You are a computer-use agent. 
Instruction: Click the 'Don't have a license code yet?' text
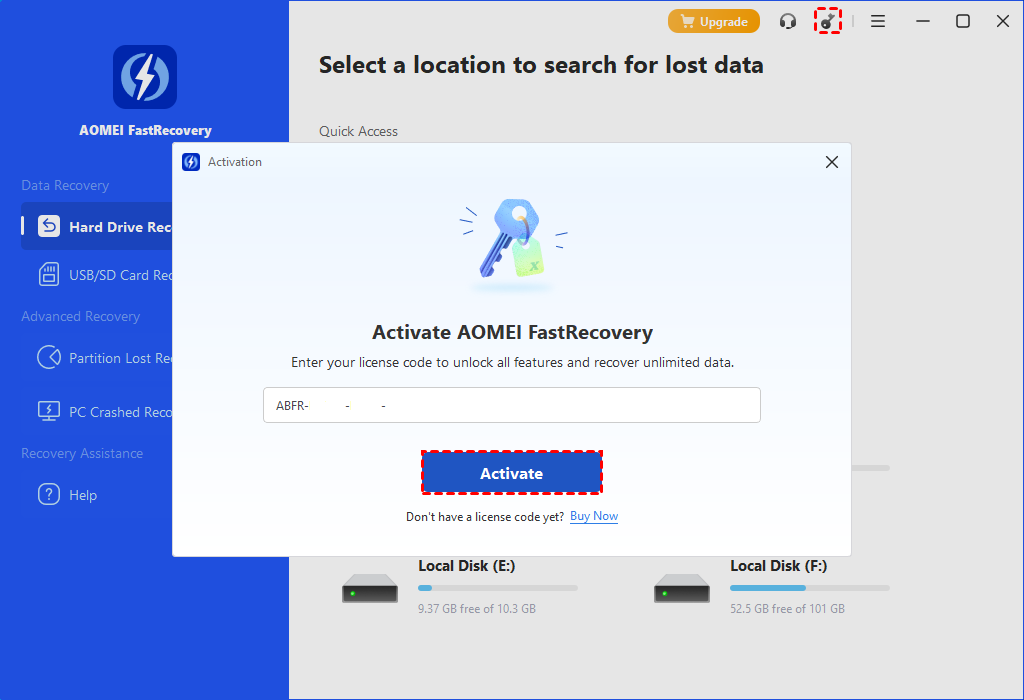[485, 517]
